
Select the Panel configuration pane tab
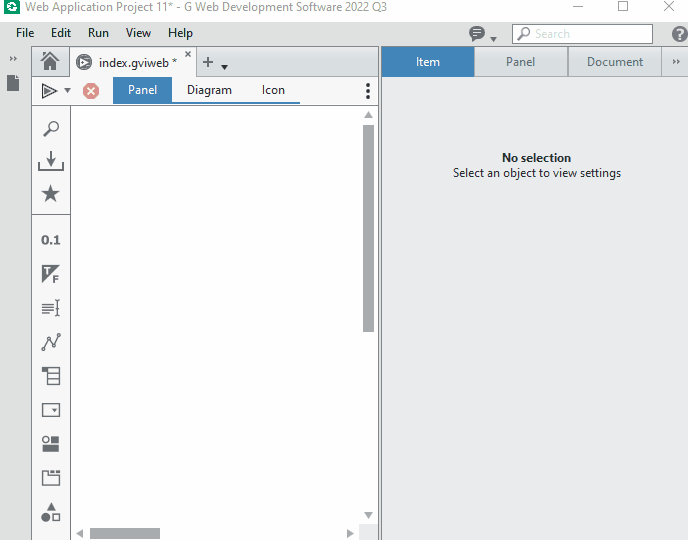(520, 62)
